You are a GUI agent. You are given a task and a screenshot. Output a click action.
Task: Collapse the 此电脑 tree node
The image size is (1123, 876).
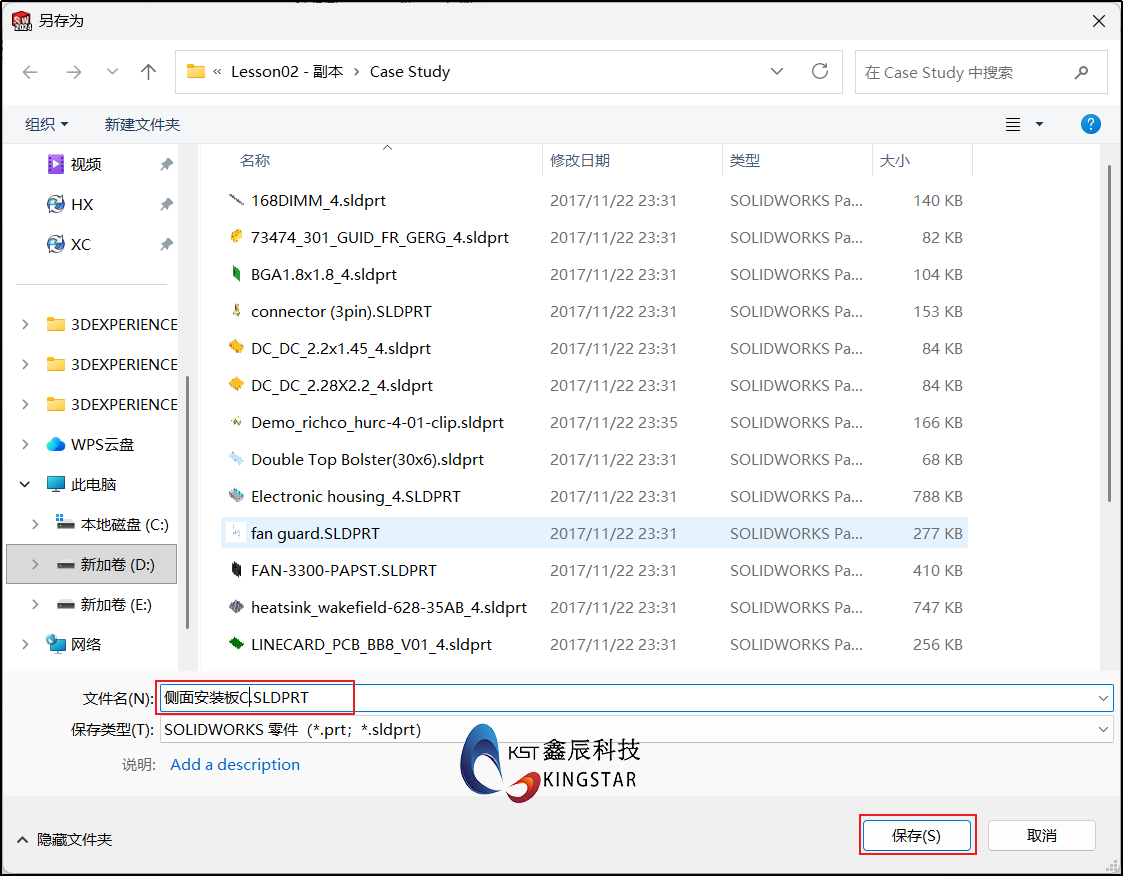pos(24,484)
